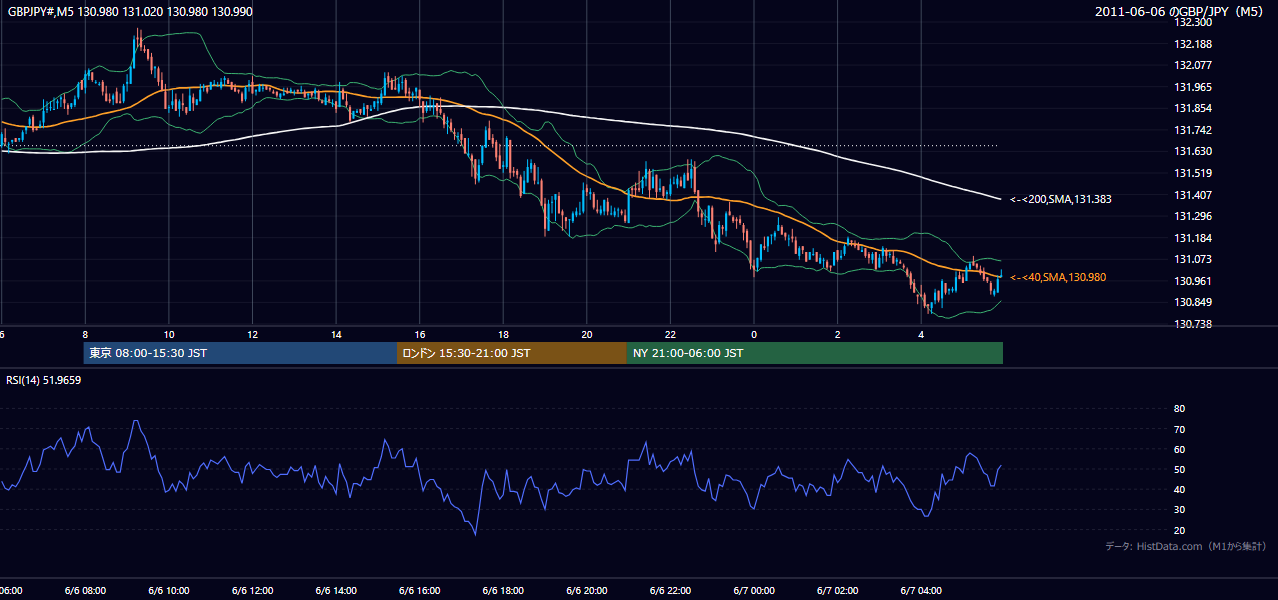Click the bottom time label 6/6 18:00

tap(503, 591)
